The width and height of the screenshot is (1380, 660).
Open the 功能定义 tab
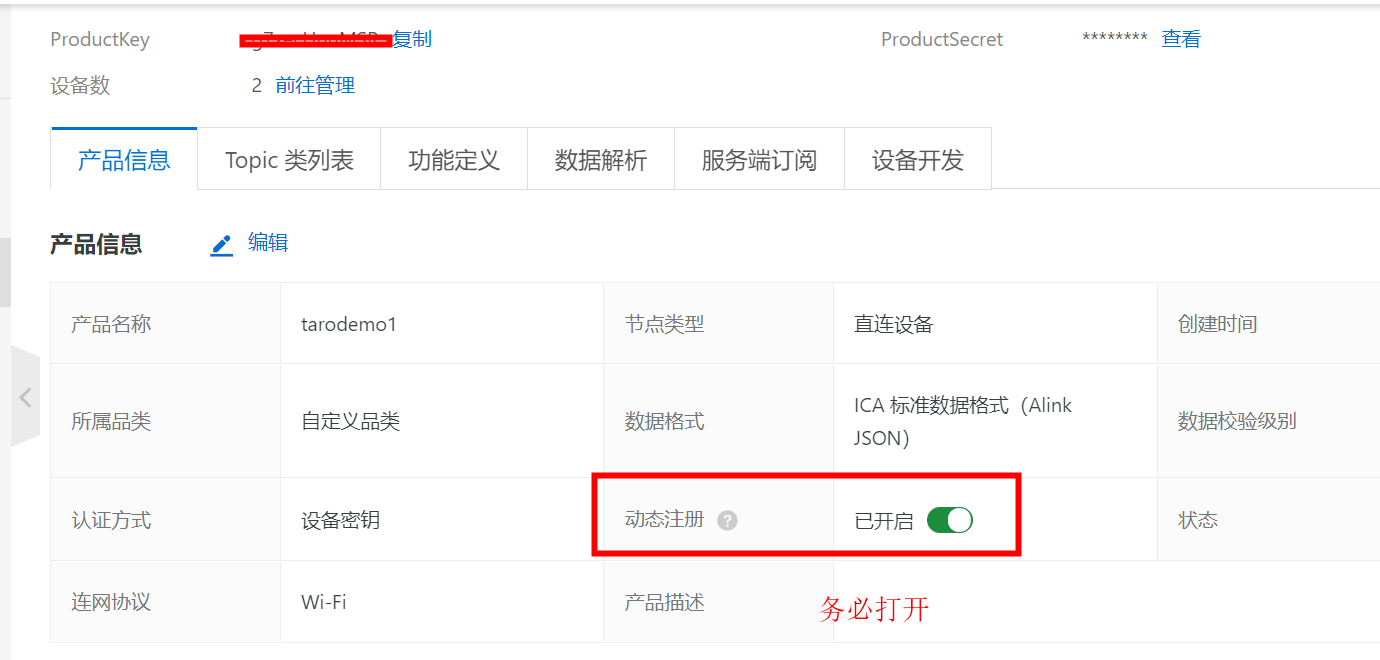pos(454,160)
